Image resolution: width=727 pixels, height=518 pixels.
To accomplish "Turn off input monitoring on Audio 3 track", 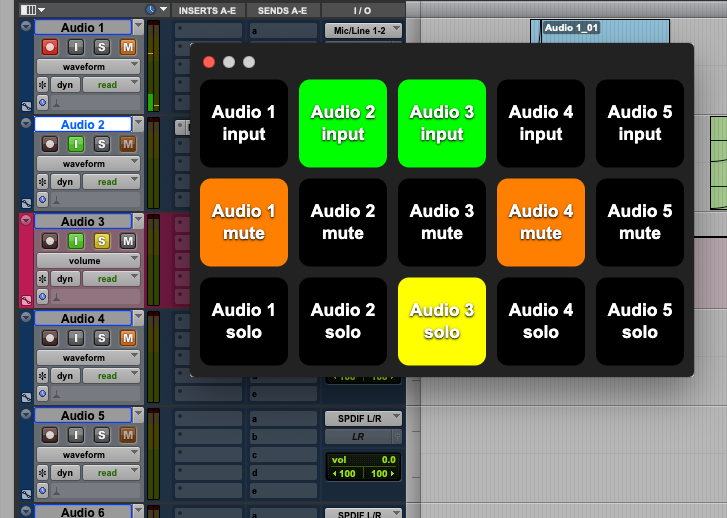I will tap(76, 241).
